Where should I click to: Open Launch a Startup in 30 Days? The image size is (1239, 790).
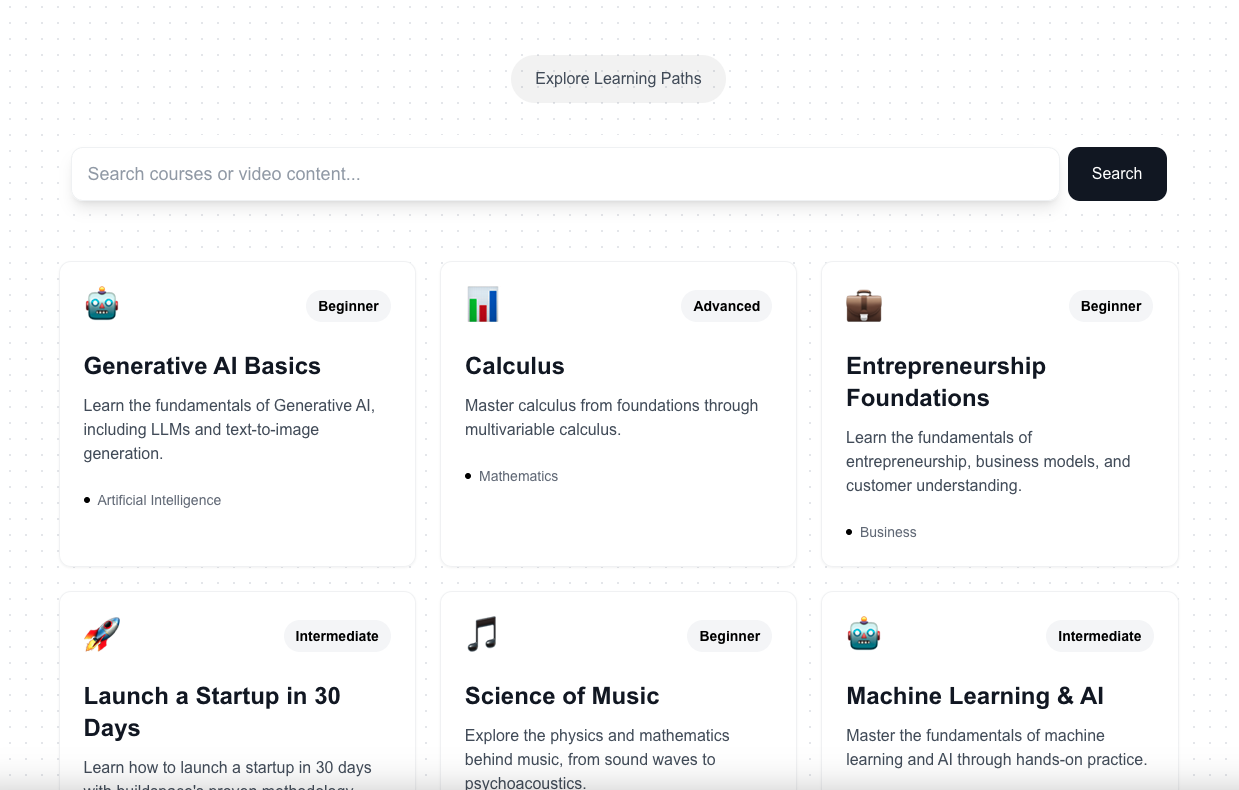[212, 712]
